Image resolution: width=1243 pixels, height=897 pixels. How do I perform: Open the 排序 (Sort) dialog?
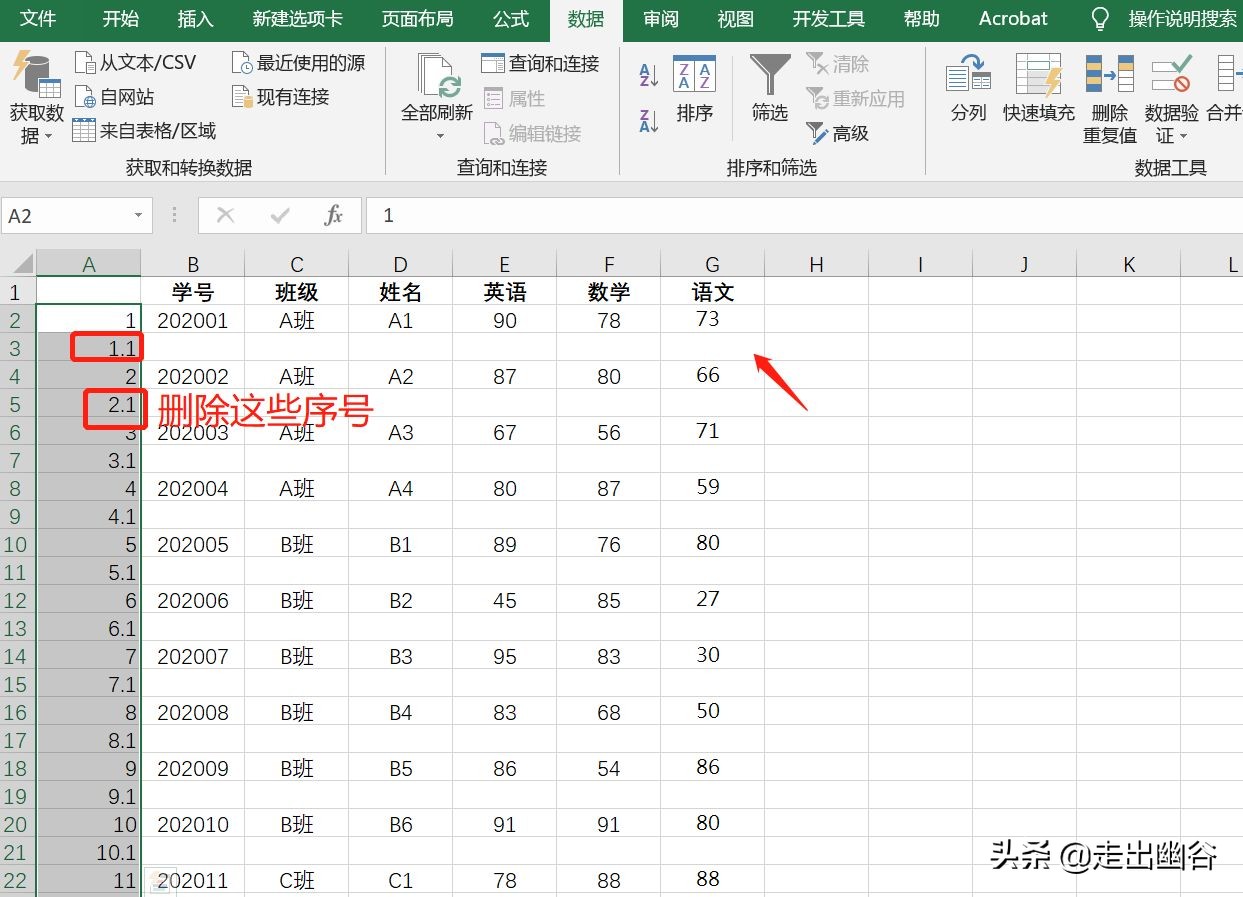coord(694,89)
